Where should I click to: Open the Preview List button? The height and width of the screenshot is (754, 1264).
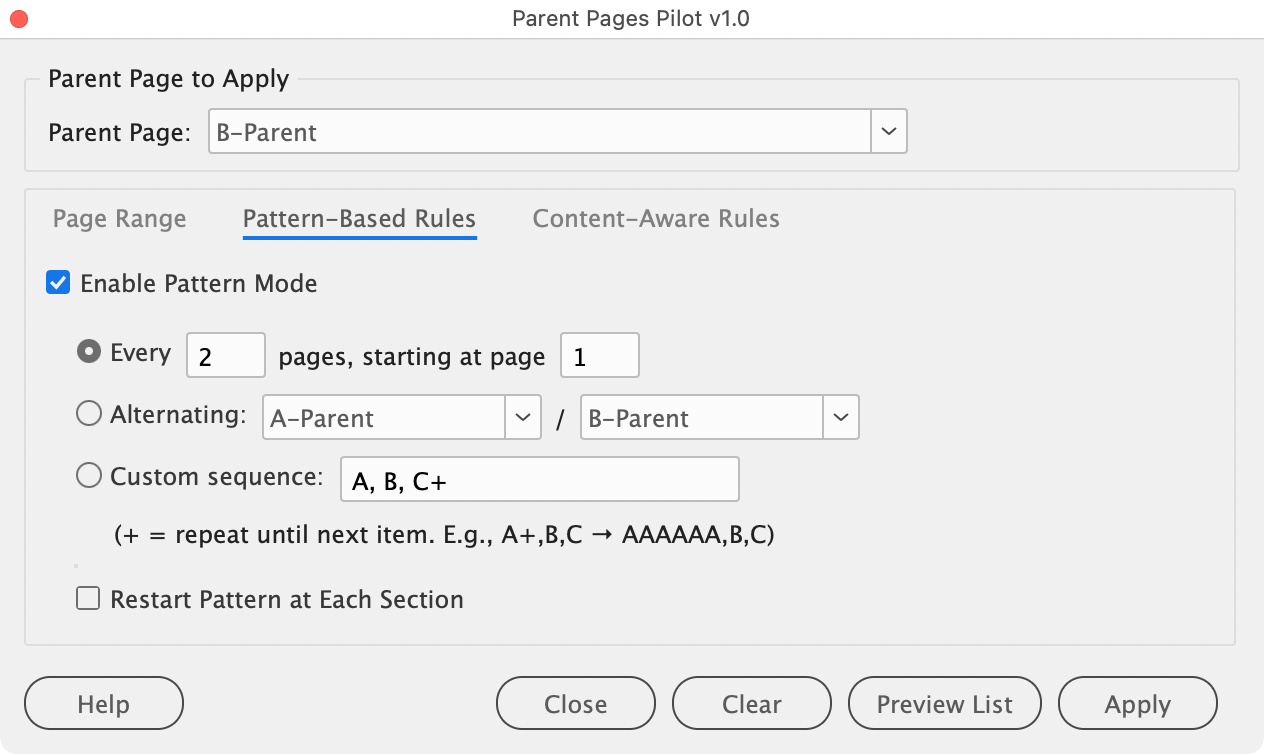point(944,704)
